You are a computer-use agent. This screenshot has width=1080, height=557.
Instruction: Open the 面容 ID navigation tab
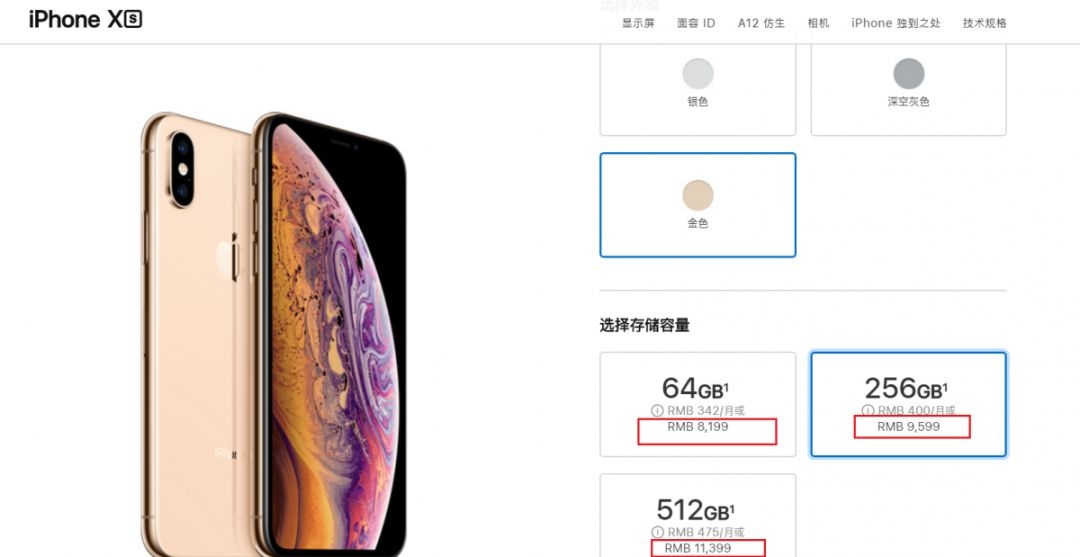point(696,23)
